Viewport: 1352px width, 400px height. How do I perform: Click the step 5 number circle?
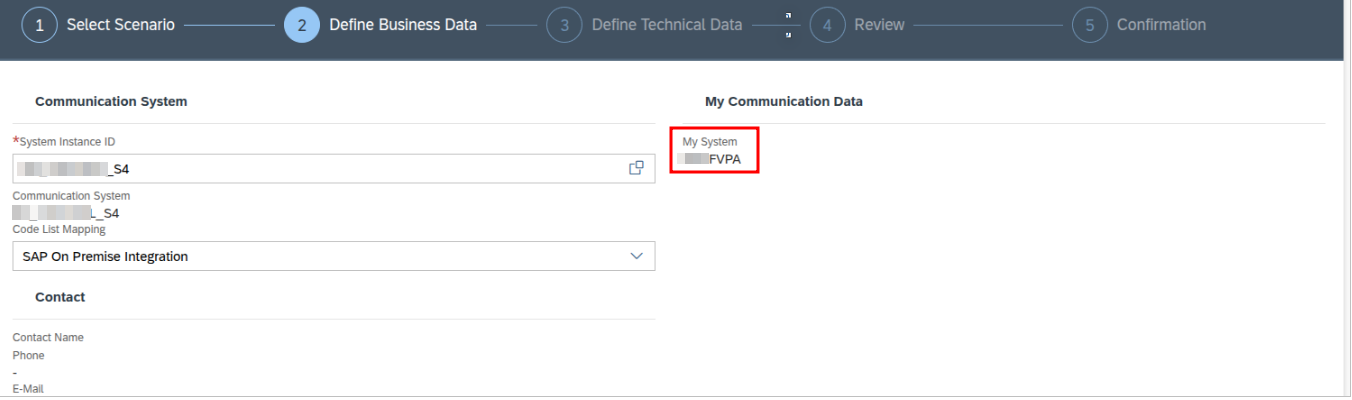[1090, 25]
